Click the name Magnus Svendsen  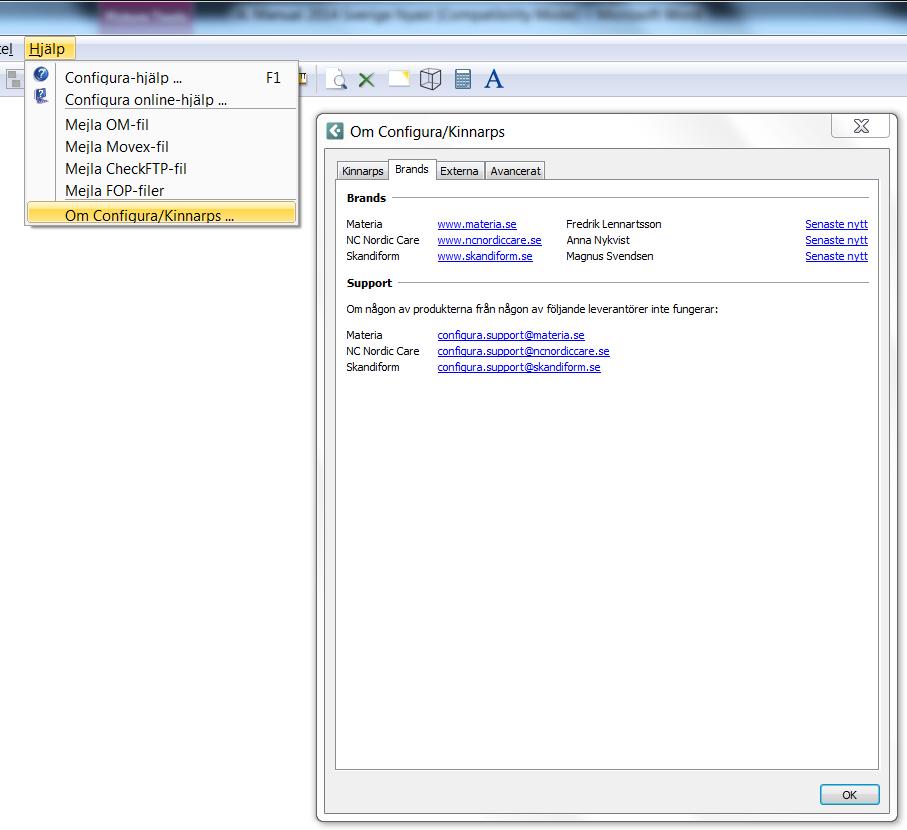tap(610, 256)
